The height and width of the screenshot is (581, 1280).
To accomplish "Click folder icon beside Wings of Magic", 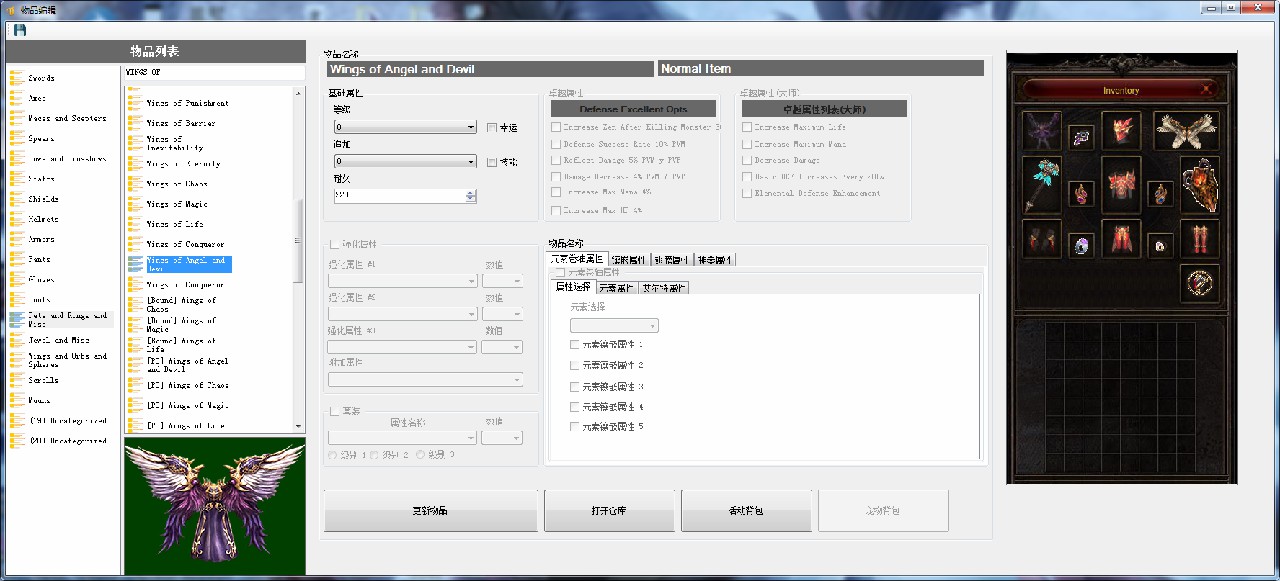I will [135, 204].
